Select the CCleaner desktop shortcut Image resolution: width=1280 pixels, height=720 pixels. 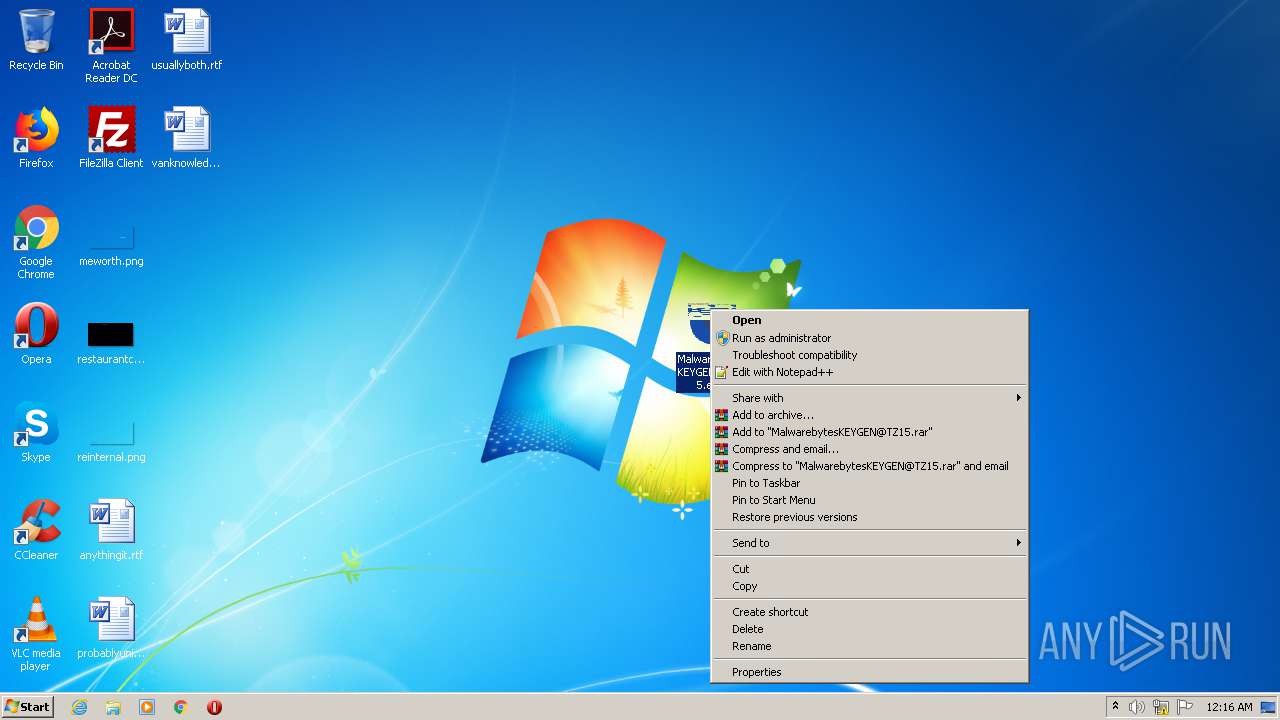[36, 530]
